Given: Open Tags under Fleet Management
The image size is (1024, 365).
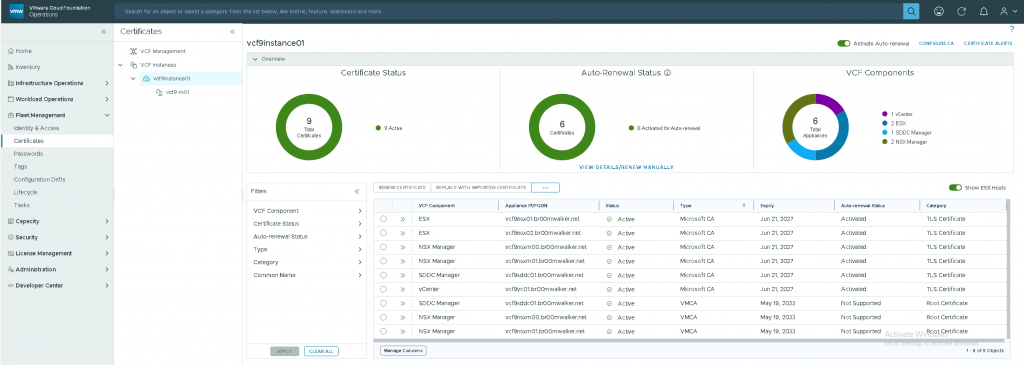Looking at the screenshot, I should tap(20, 167).
